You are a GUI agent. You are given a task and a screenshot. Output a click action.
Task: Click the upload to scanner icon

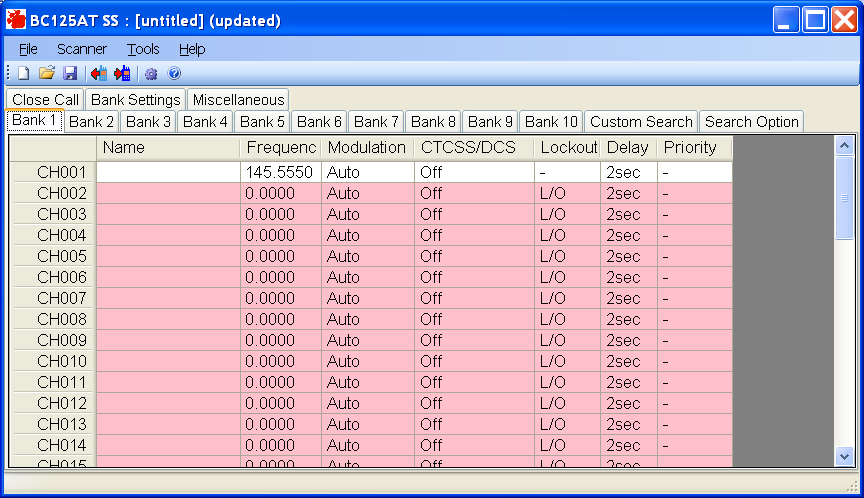[x=122, y=73]
